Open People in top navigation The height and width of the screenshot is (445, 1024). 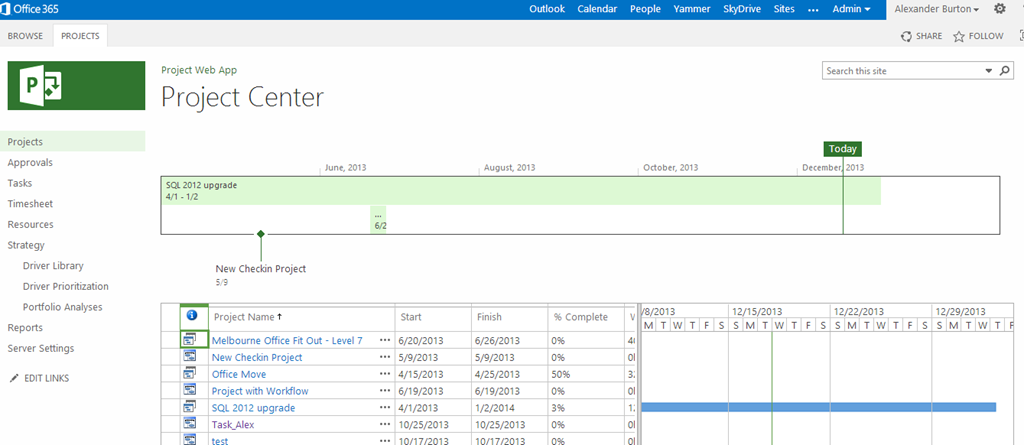pyautogui.click(x=645, y=9)
